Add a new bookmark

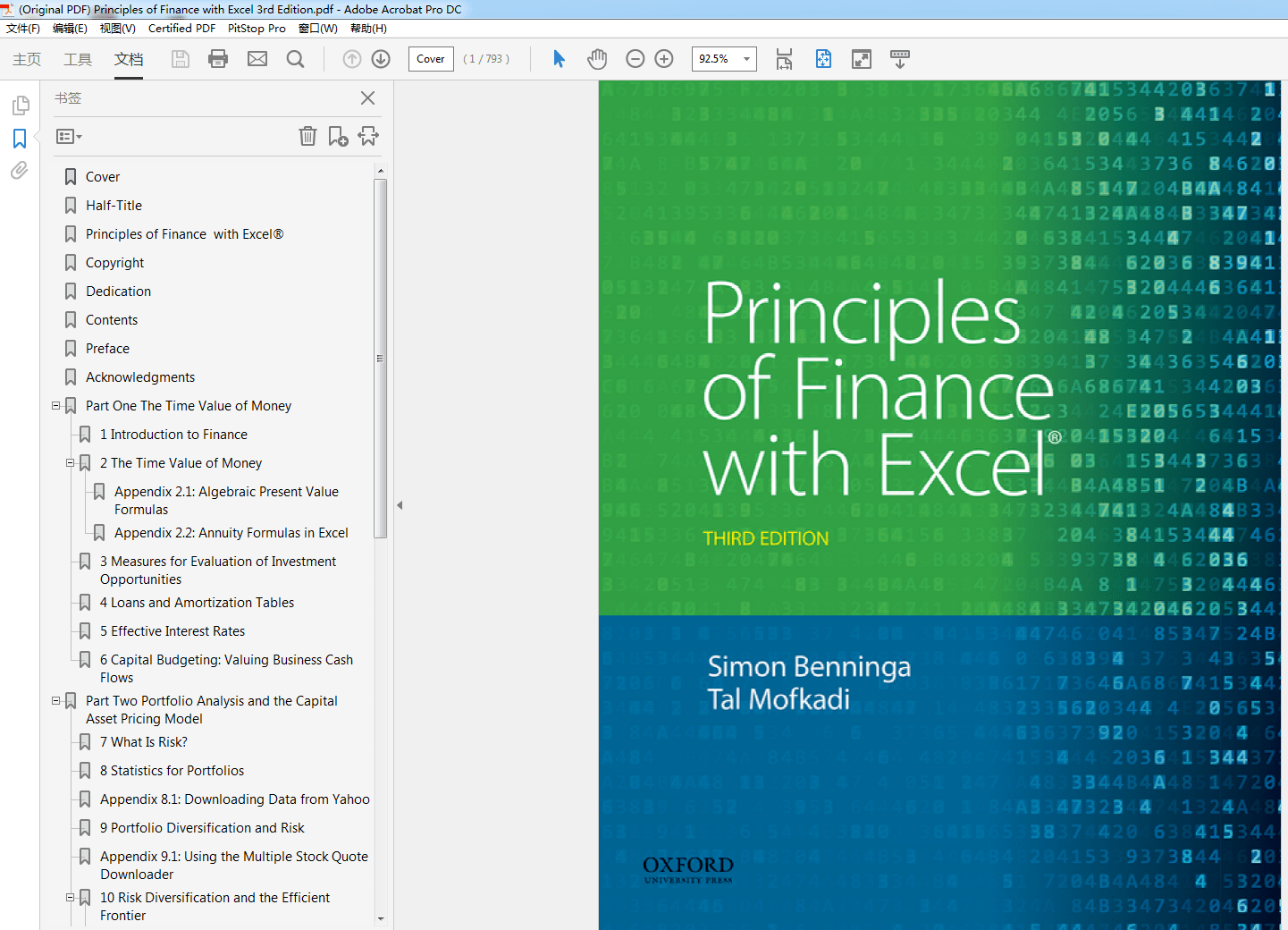(337, 136)
